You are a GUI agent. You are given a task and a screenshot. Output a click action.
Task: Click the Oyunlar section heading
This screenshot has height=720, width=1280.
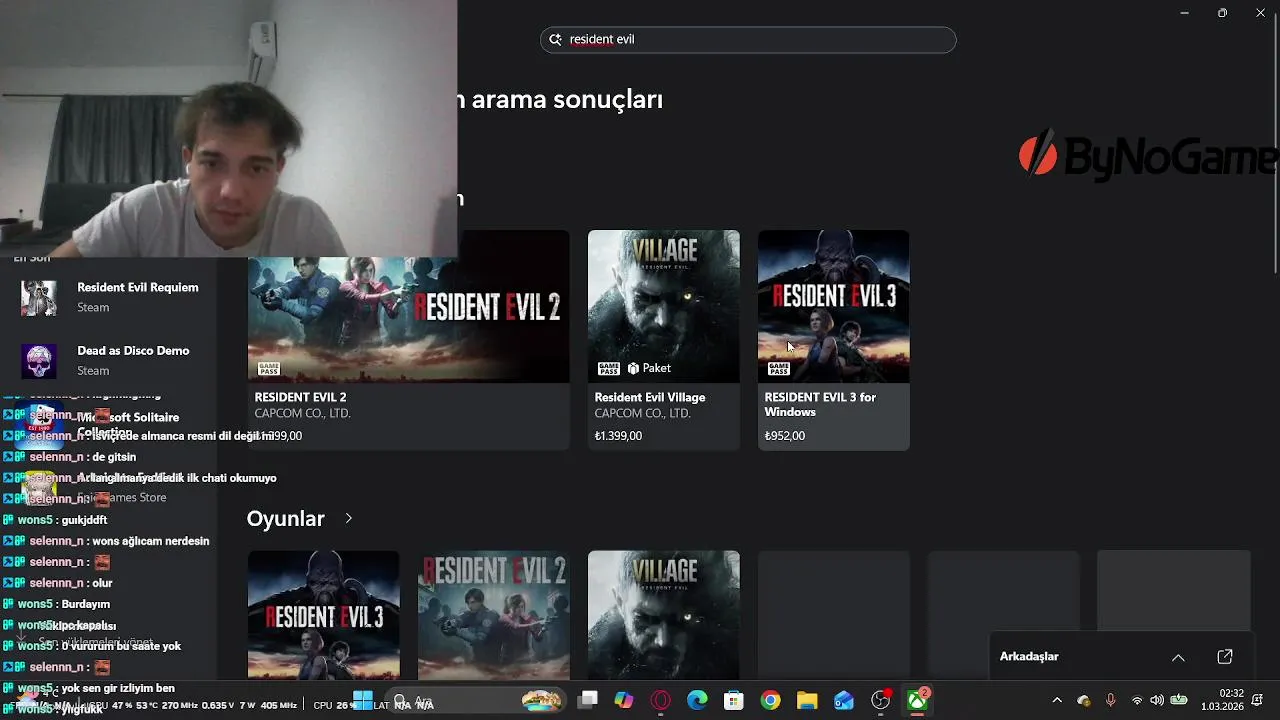click(286, 518)
